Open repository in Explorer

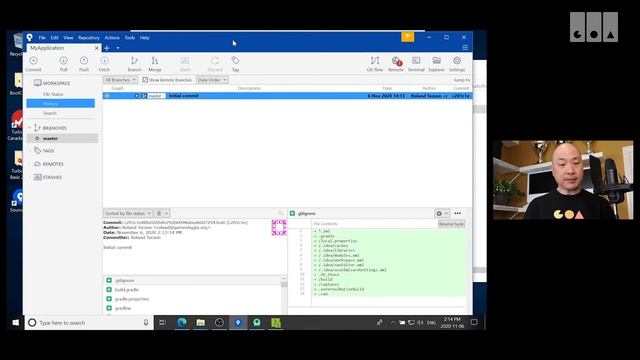(436, 64)
